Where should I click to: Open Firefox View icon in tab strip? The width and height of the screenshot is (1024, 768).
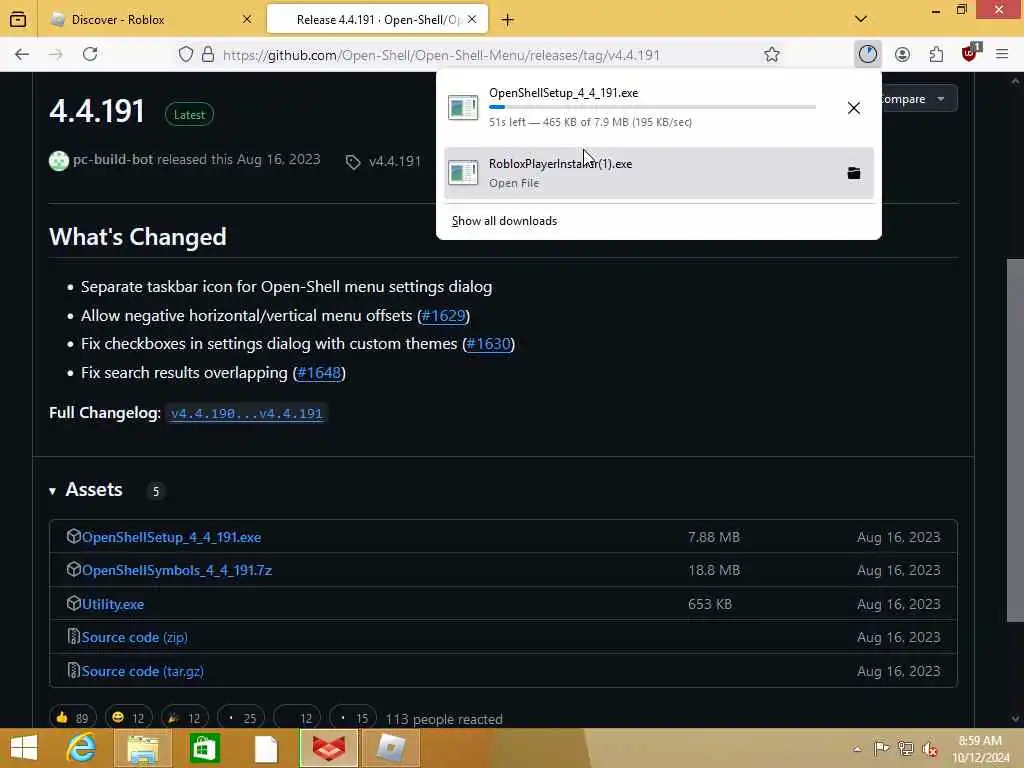(18, 19)
